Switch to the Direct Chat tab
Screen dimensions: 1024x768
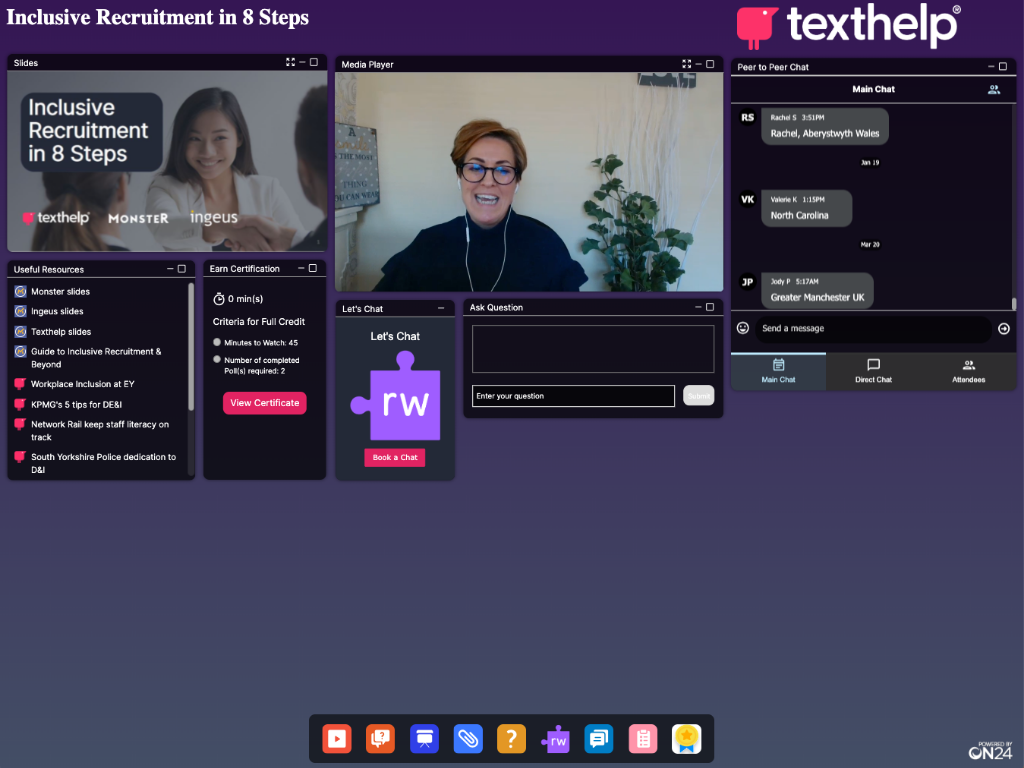tap(873, 372)
